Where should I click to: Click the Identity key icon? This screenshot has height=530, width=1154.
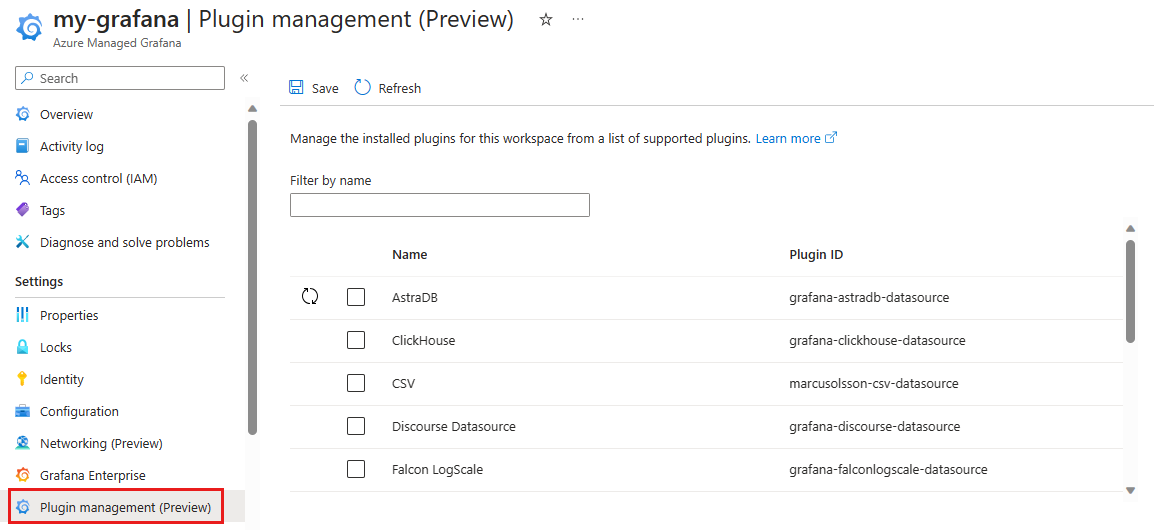[x=23, y=379]
